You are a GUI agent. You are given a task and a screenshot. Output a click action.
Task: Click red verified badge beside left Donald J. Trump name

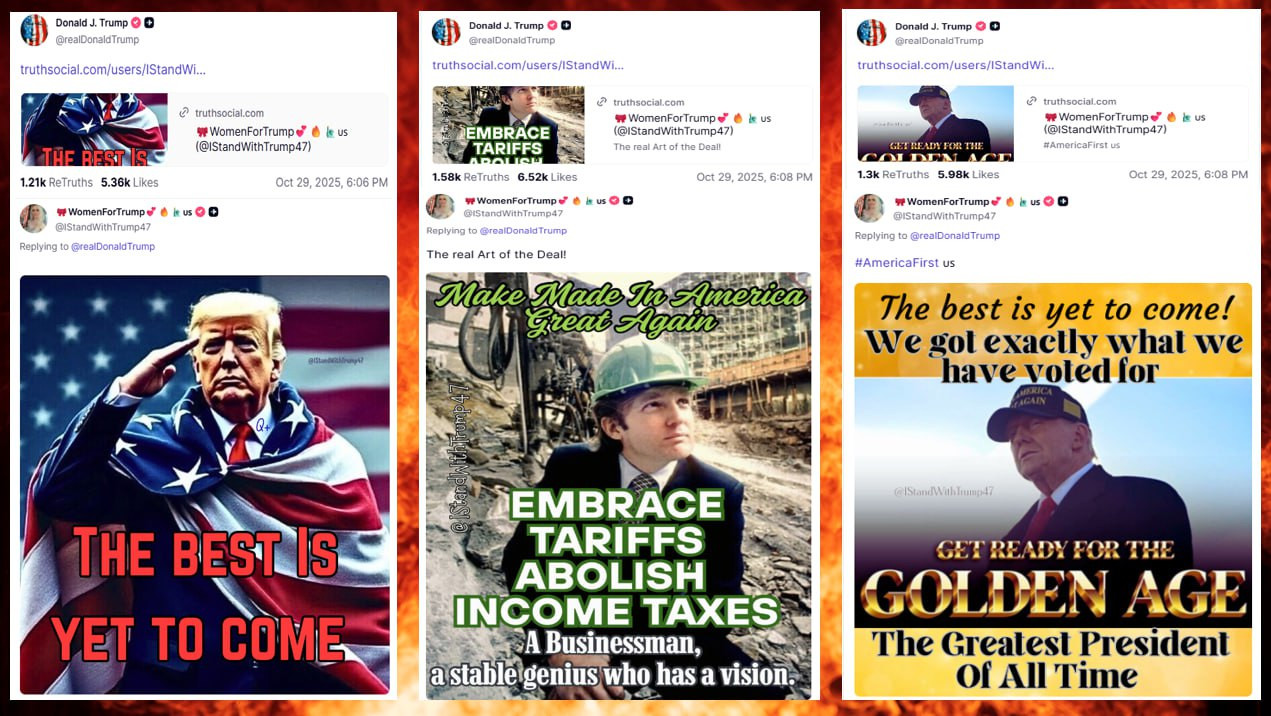click(x=136, y=23)
